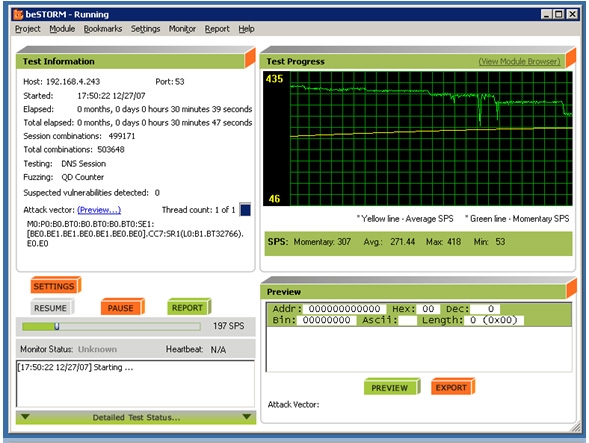
Task: Click the graph maximum label 435
Action: point(274,79)
